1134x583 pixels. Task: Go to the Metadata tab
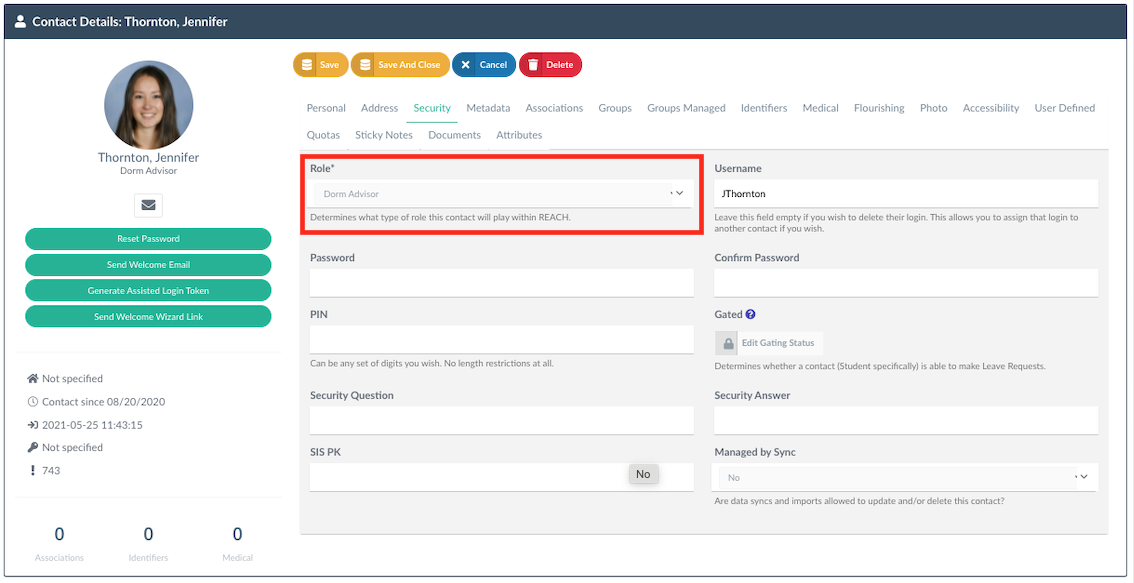coord(488,108)
